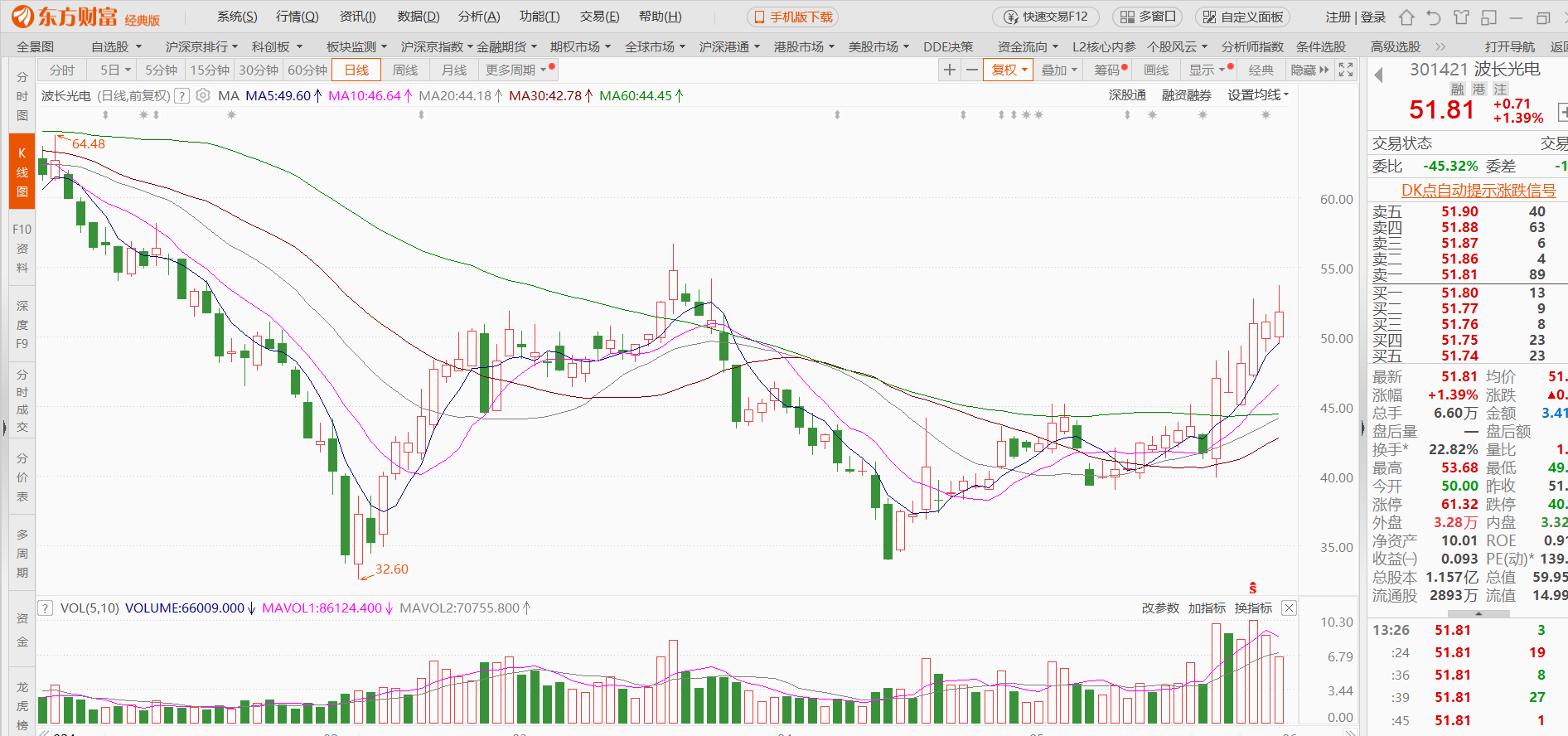
Task: Select K线图 in the left sidebar
Action: click(x=22, y=172)
